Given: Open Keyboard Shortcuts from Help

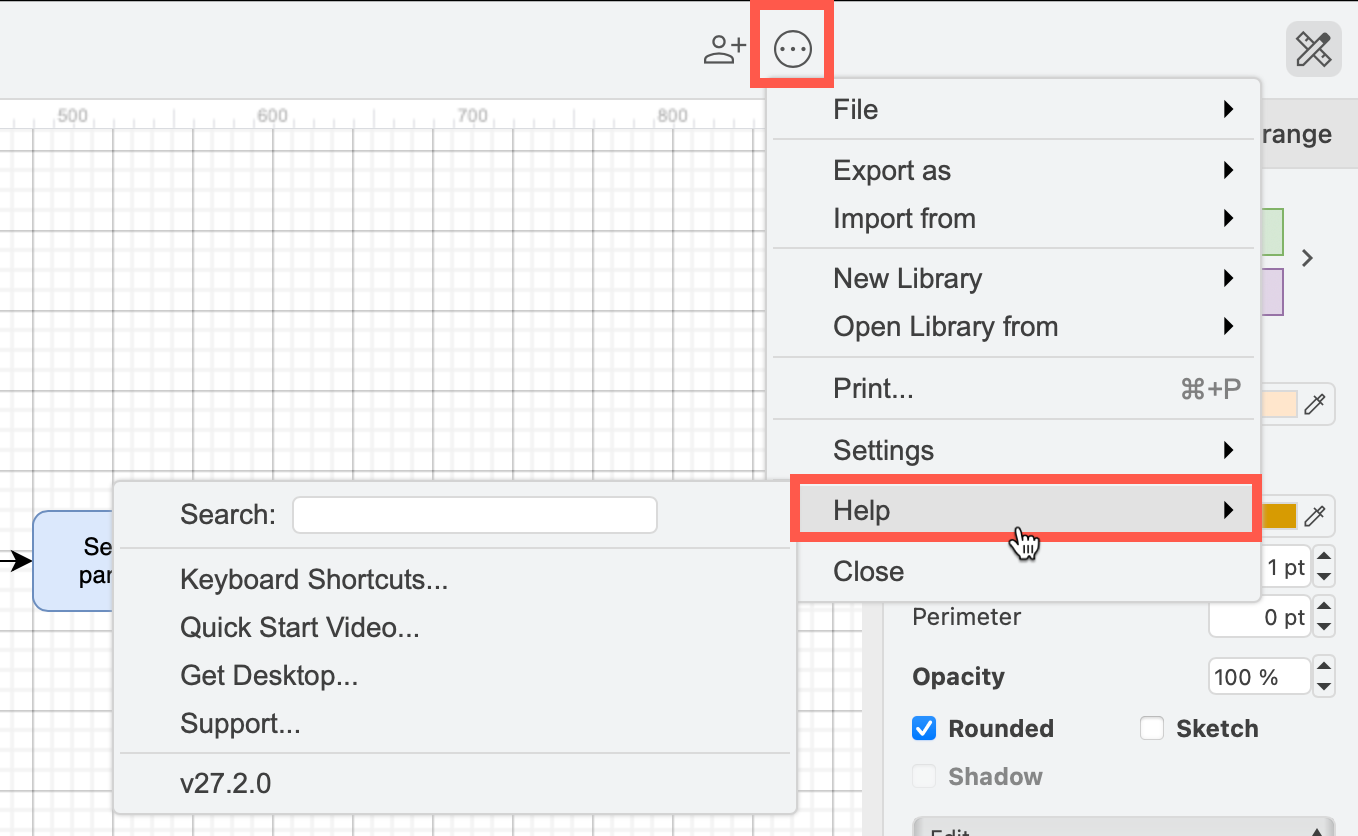Looking at the screenshot, I should click(313, 580).
